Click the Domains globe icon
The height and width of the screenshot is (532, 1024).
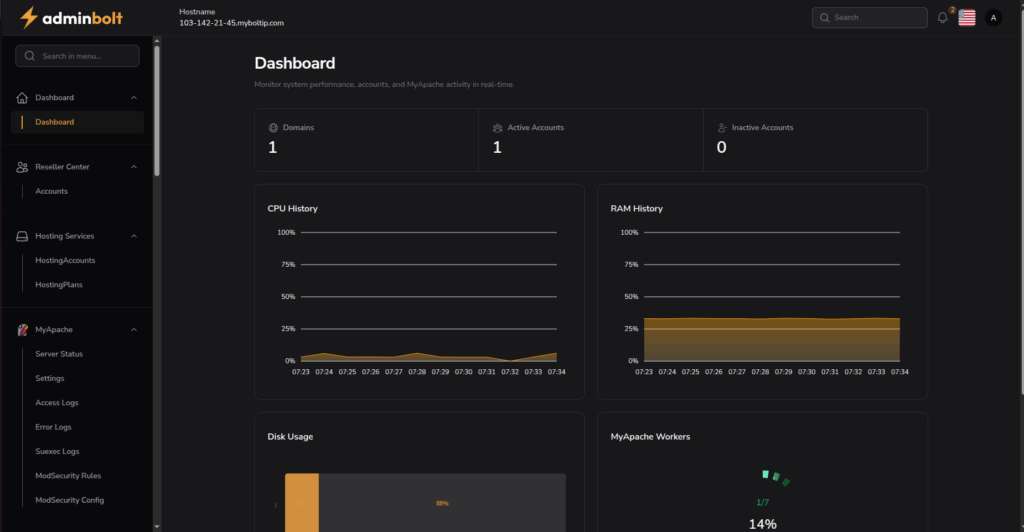(x=273, y=128)
